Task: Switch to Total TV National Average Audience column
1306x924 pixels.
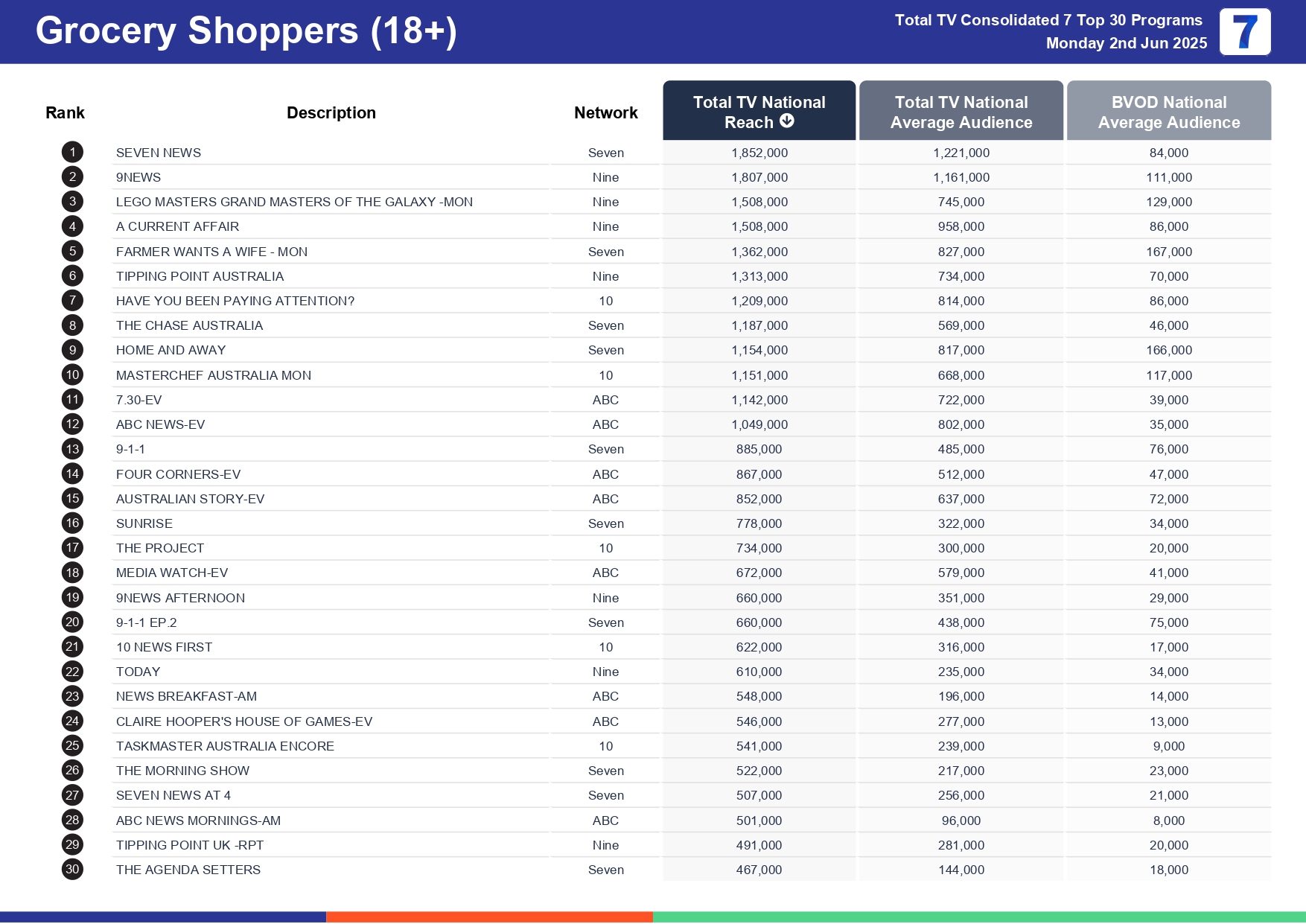Action: (961, 112)
